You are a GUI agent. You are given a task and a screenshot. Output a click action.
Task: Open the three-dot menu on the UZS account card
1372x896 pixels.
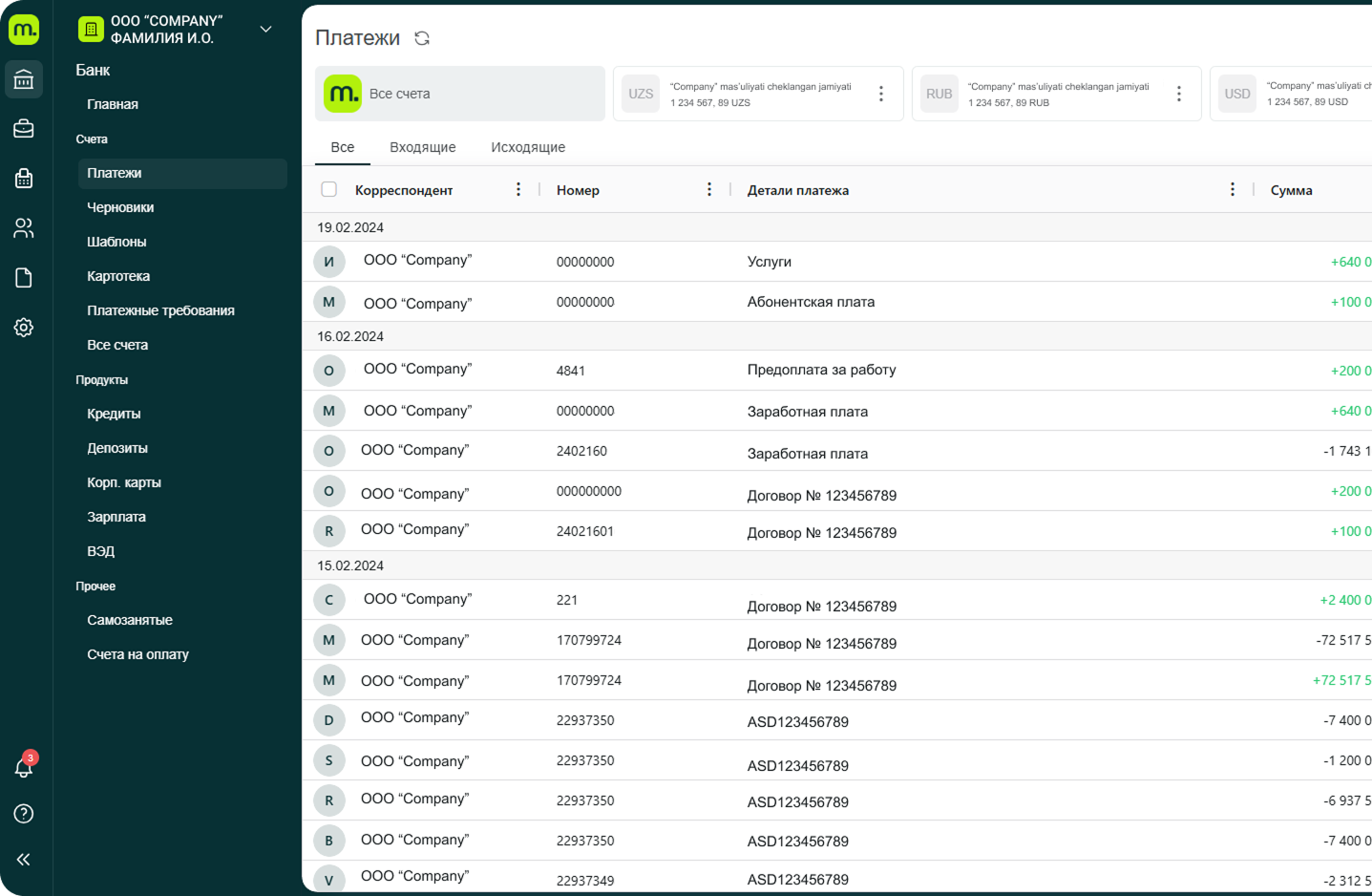pyautogui.click(x=880, y=94)
